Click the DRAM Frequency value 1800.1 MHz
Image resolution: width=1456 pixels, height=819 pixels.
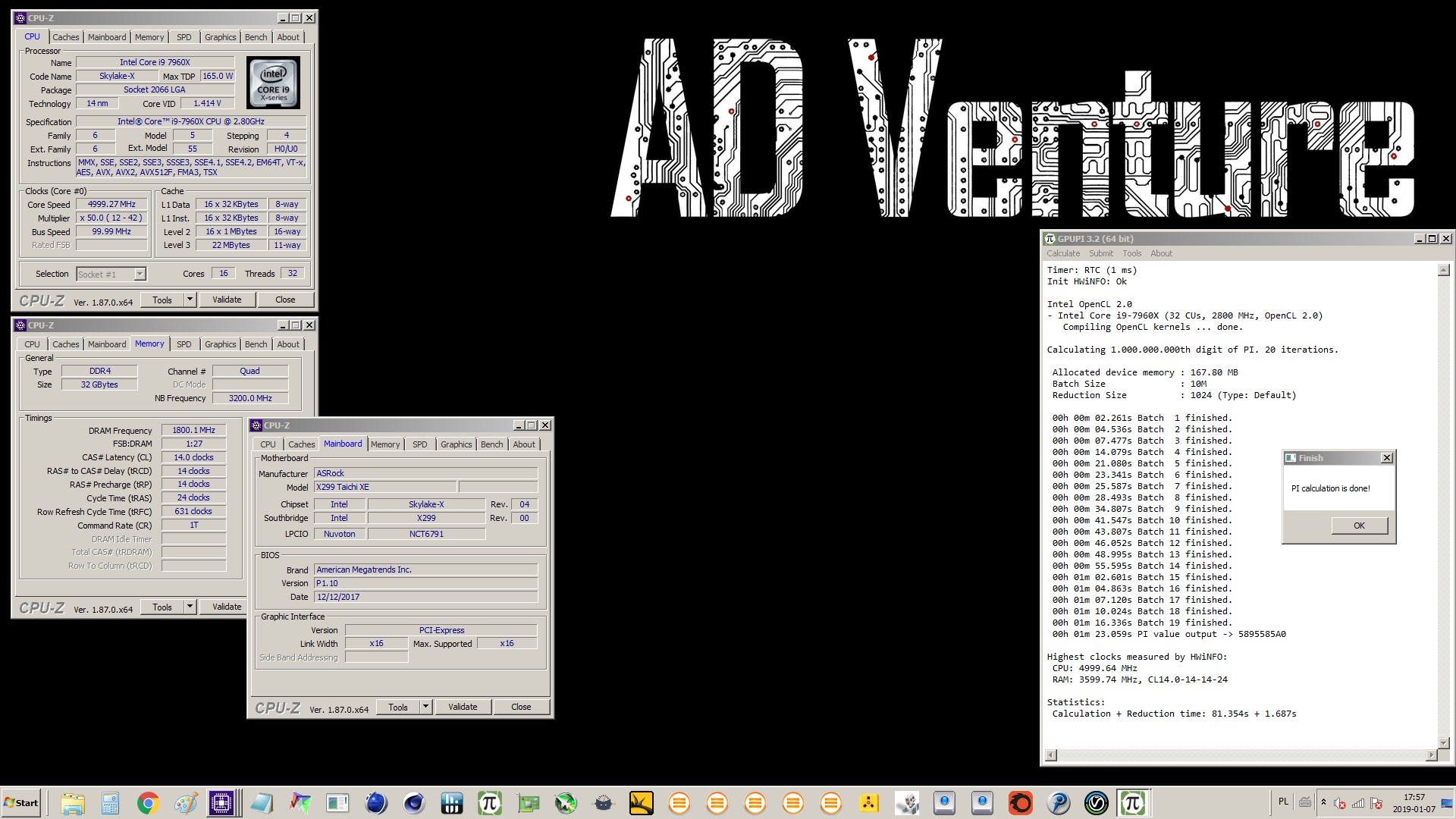tap(193, 430)
